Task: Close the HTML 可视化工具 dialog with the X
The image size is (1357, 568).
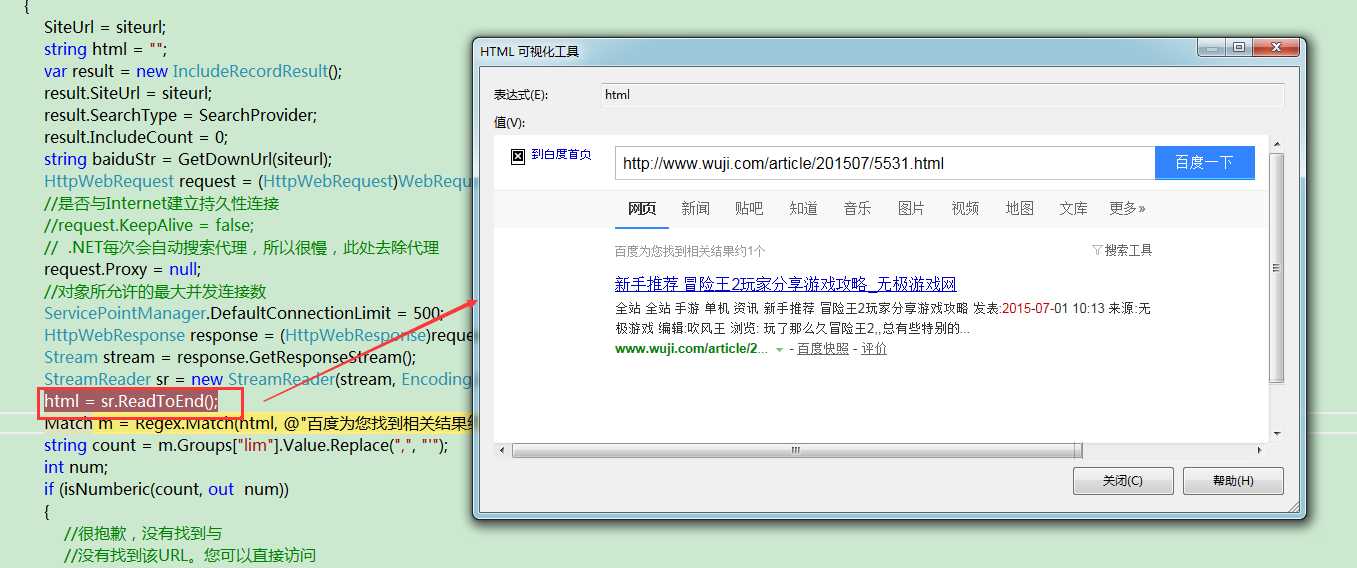Action: (x=1278, y=47)
